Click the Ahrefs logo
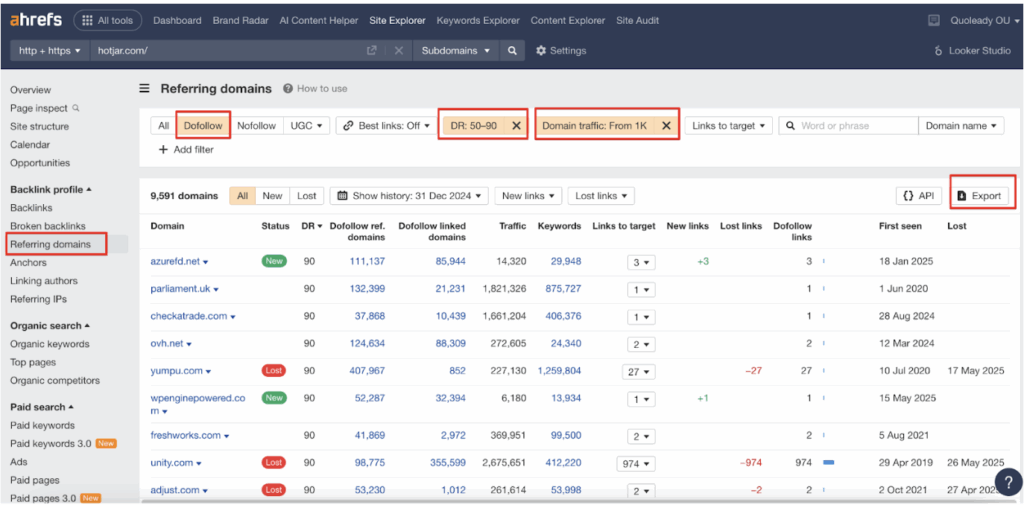Image resolution: width=1024 pixels, height=505 pixels. (x=36, y=20)
